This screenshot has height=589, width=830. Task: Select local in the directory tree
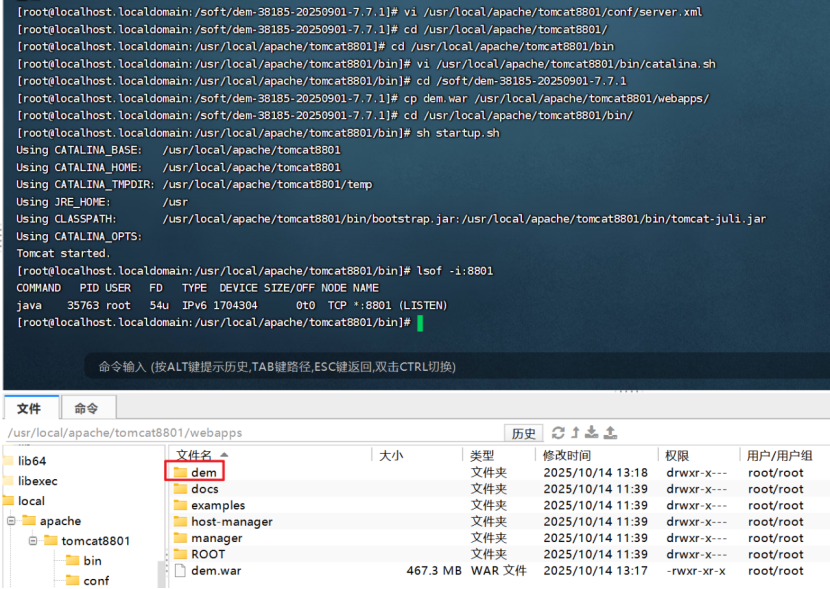31,501
